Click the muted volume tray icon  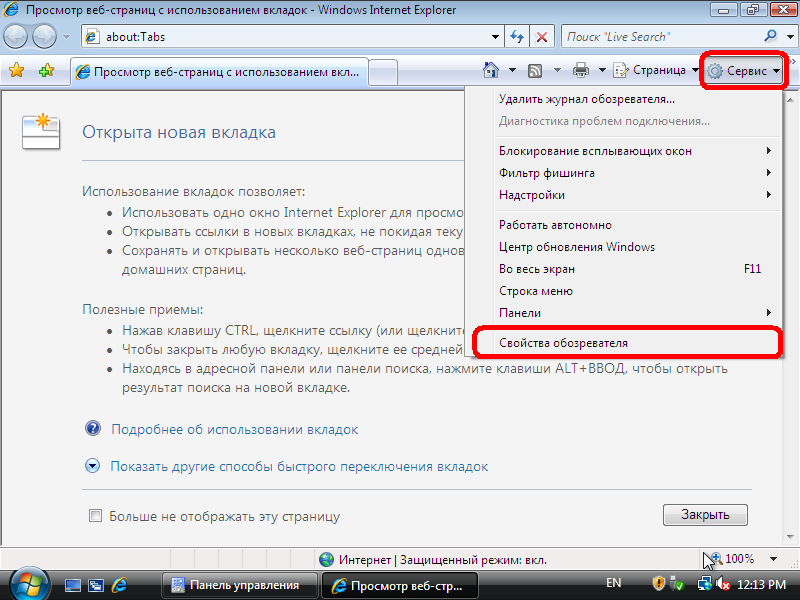723,584
